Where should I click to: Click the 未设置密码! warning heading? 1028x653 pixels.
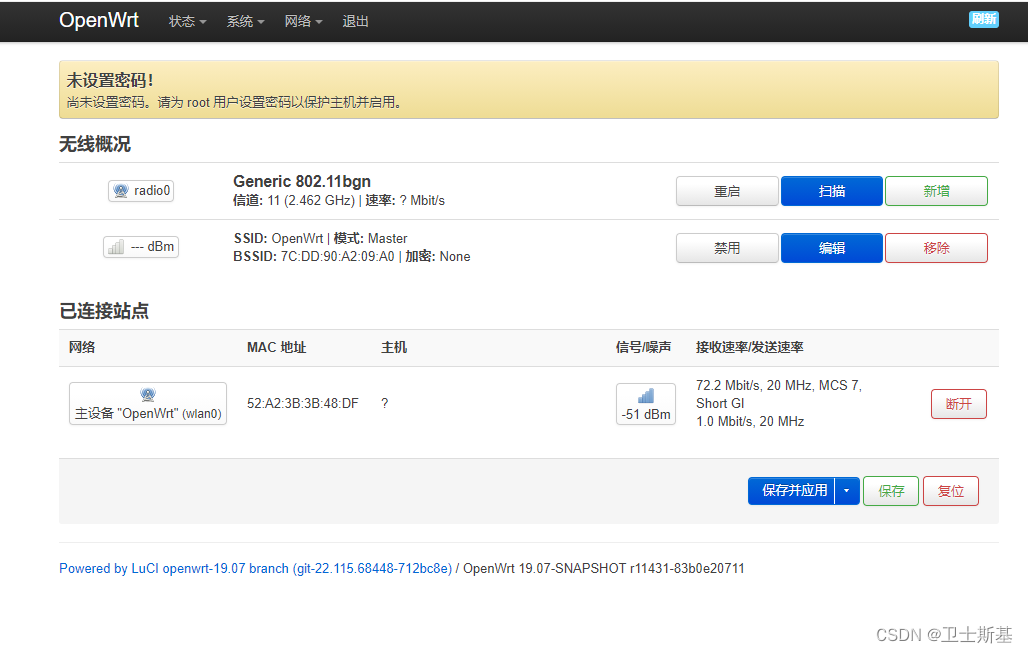(109, 81)
